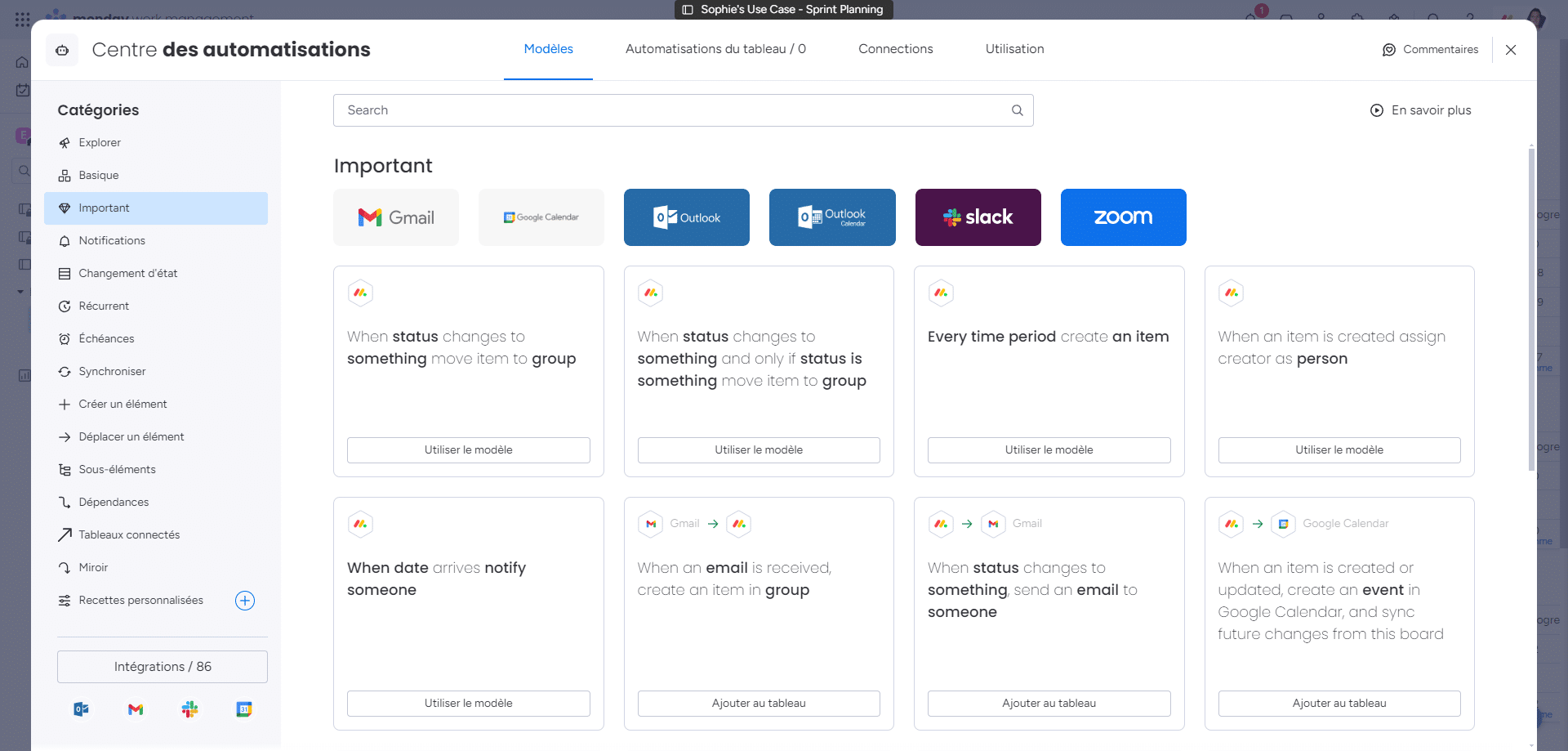The image size is (1568, 751).
Task: Switch to the Connections tab
Action: pos(896,49)
